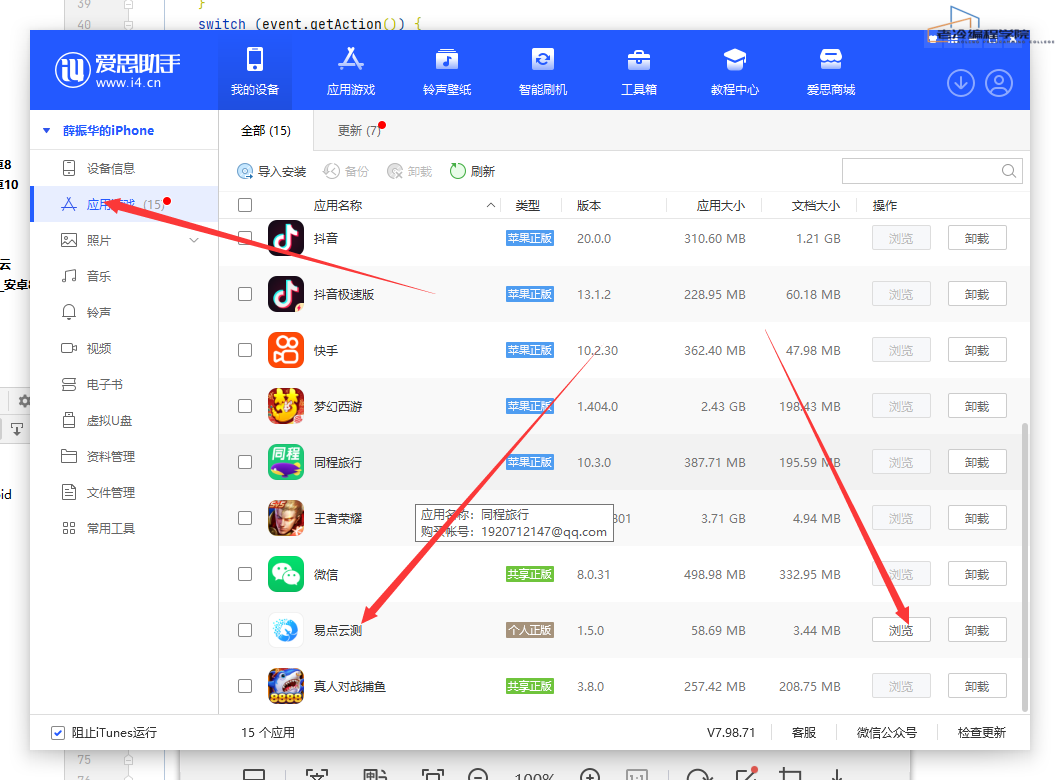Switch to the 更新 (7) tab
The height and width of the screenshot is (780, 1060).
(360, 130)
